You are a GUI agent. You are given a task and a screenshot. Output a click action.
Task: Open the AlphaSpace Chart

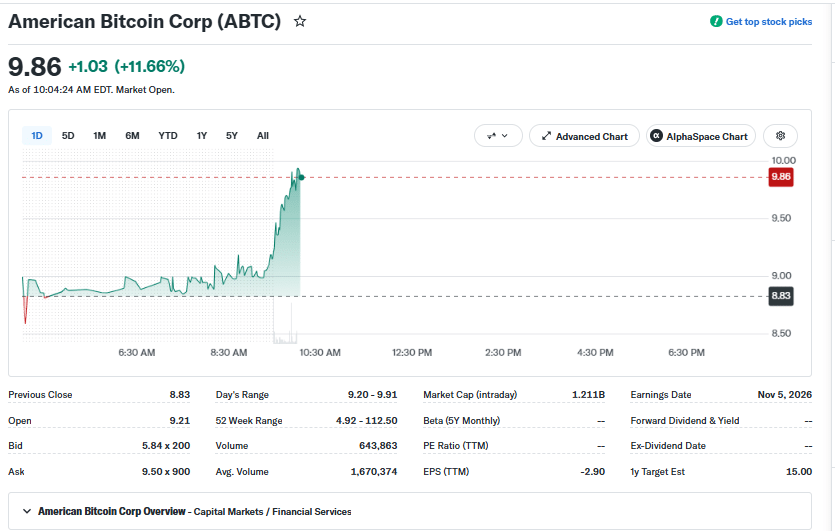click(x=700, y=136)
